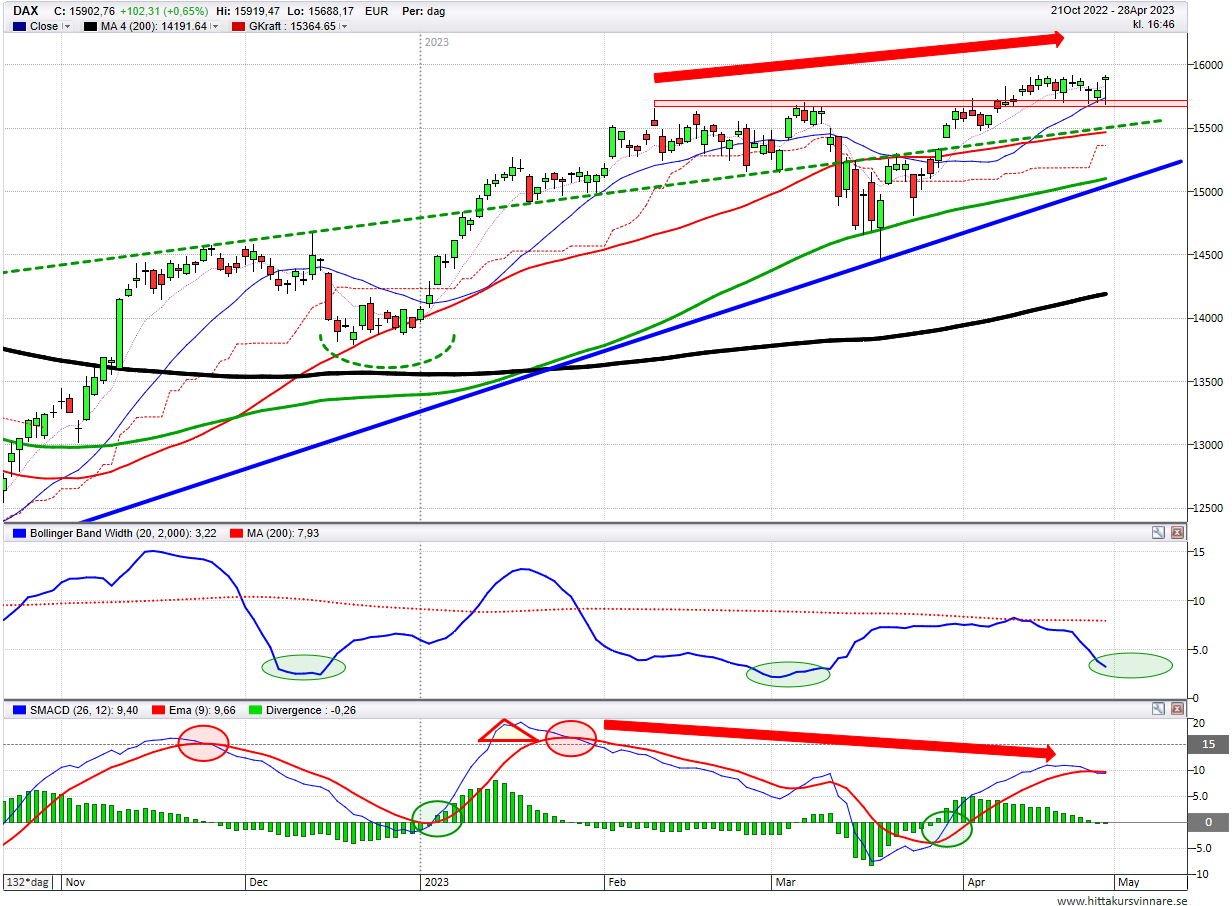Close the Bollinger Band Width panel
This screenshot has width=1232, height=906.
[x=1177, y=534]
